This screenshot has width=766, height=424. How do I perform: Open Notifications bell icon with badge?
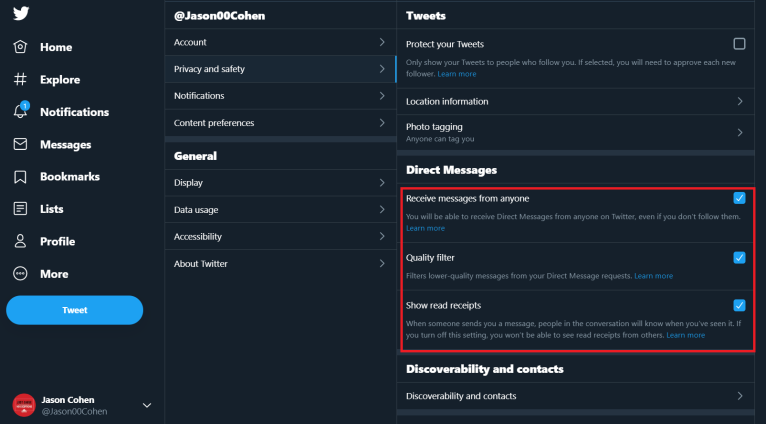click(21, 111)
